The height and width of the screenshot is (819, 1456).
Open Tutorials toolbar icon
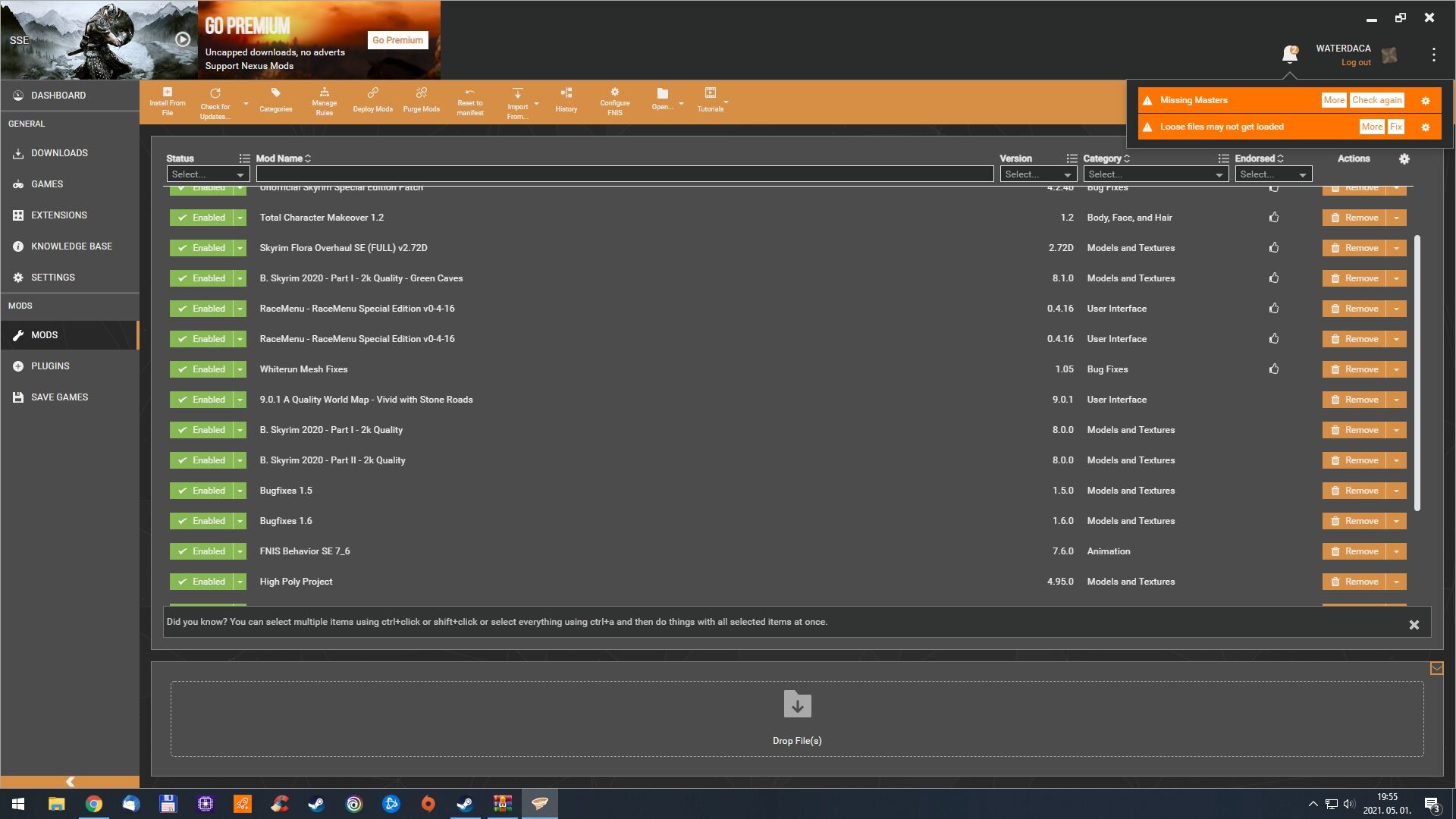point(710,100)
